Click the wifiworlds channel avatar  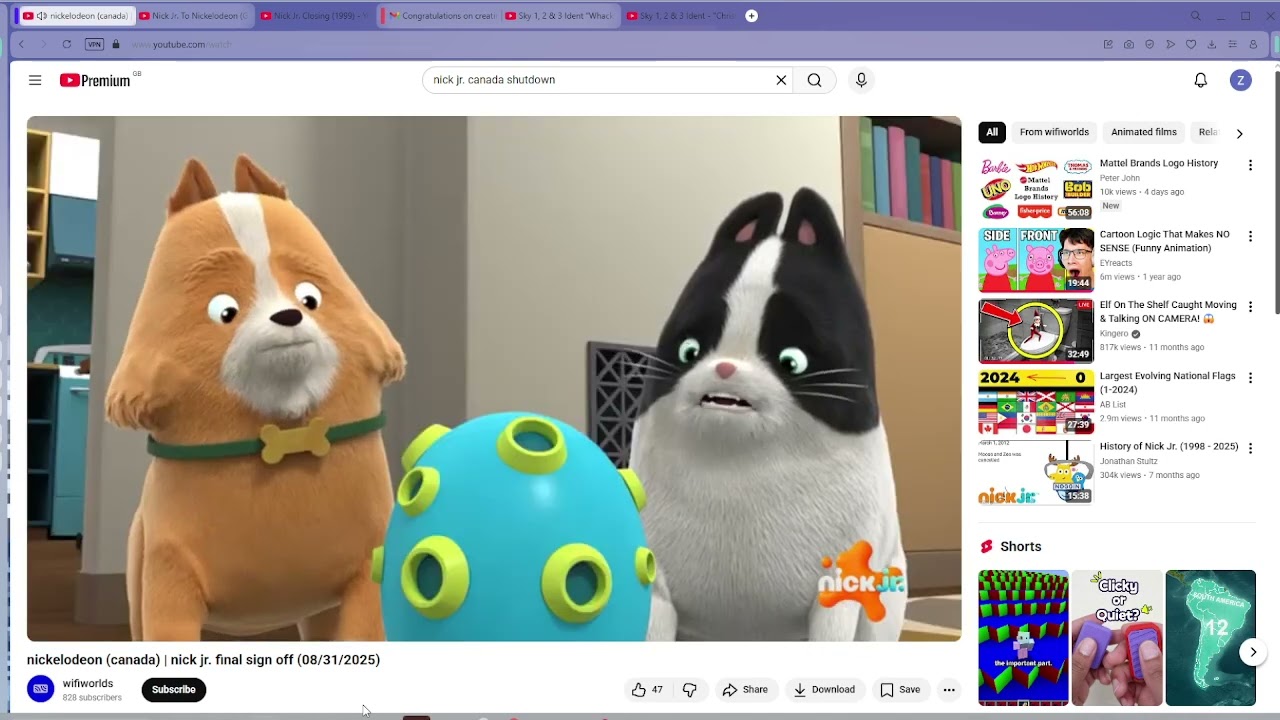[x=41, y=689]
